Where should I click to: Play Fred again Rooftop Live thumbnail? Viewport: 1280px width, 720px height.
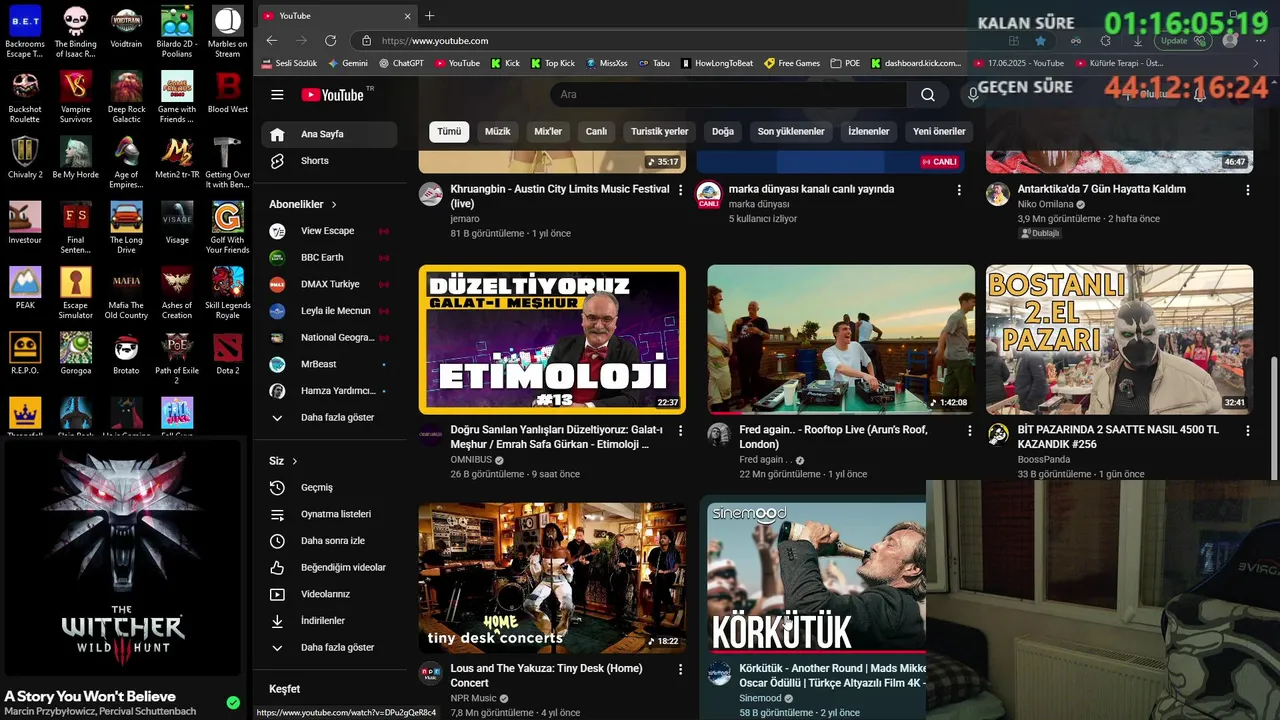coord(841,339)
